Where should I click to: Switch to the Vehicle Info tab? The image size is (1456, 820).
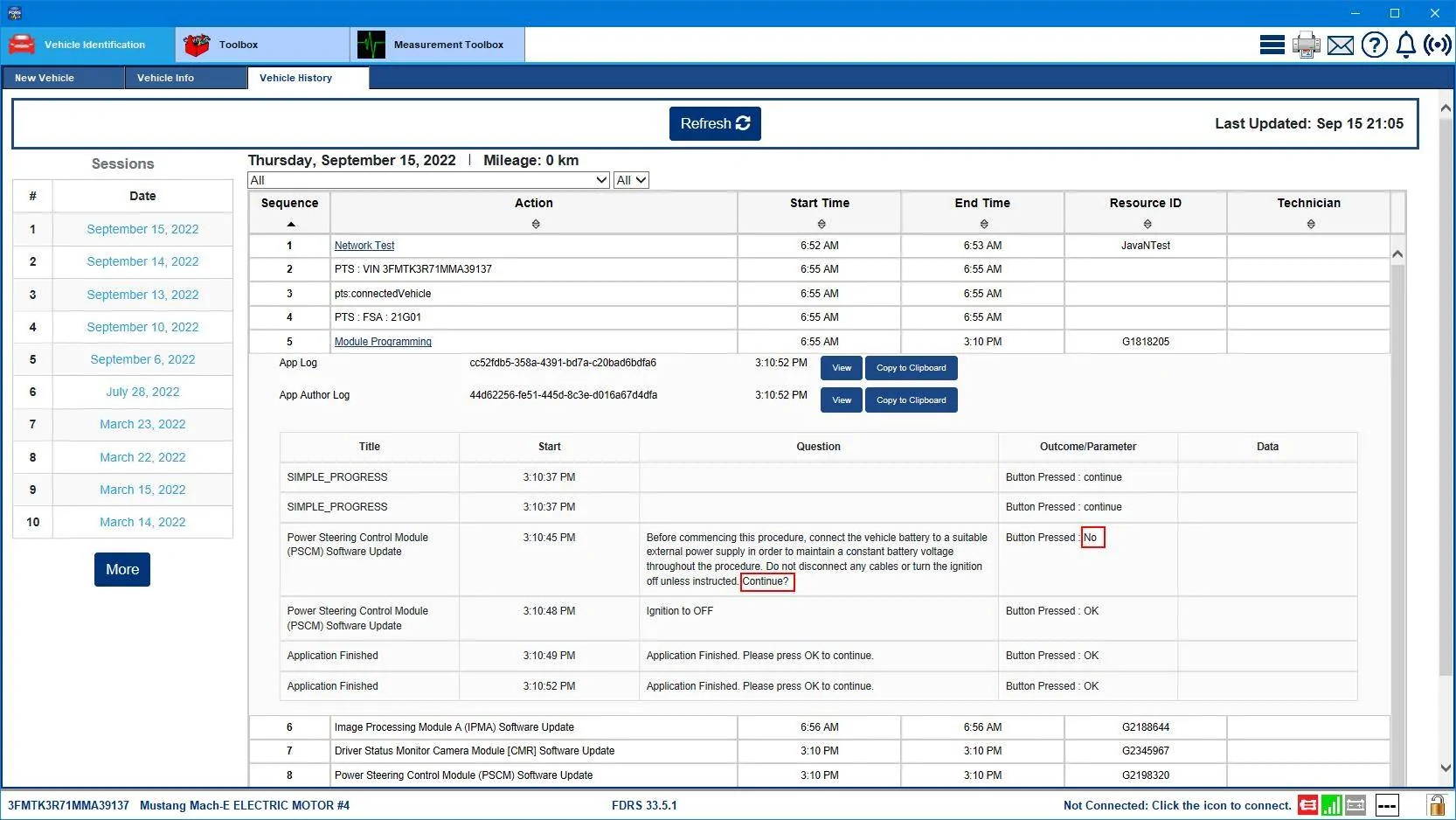[186, 78]
